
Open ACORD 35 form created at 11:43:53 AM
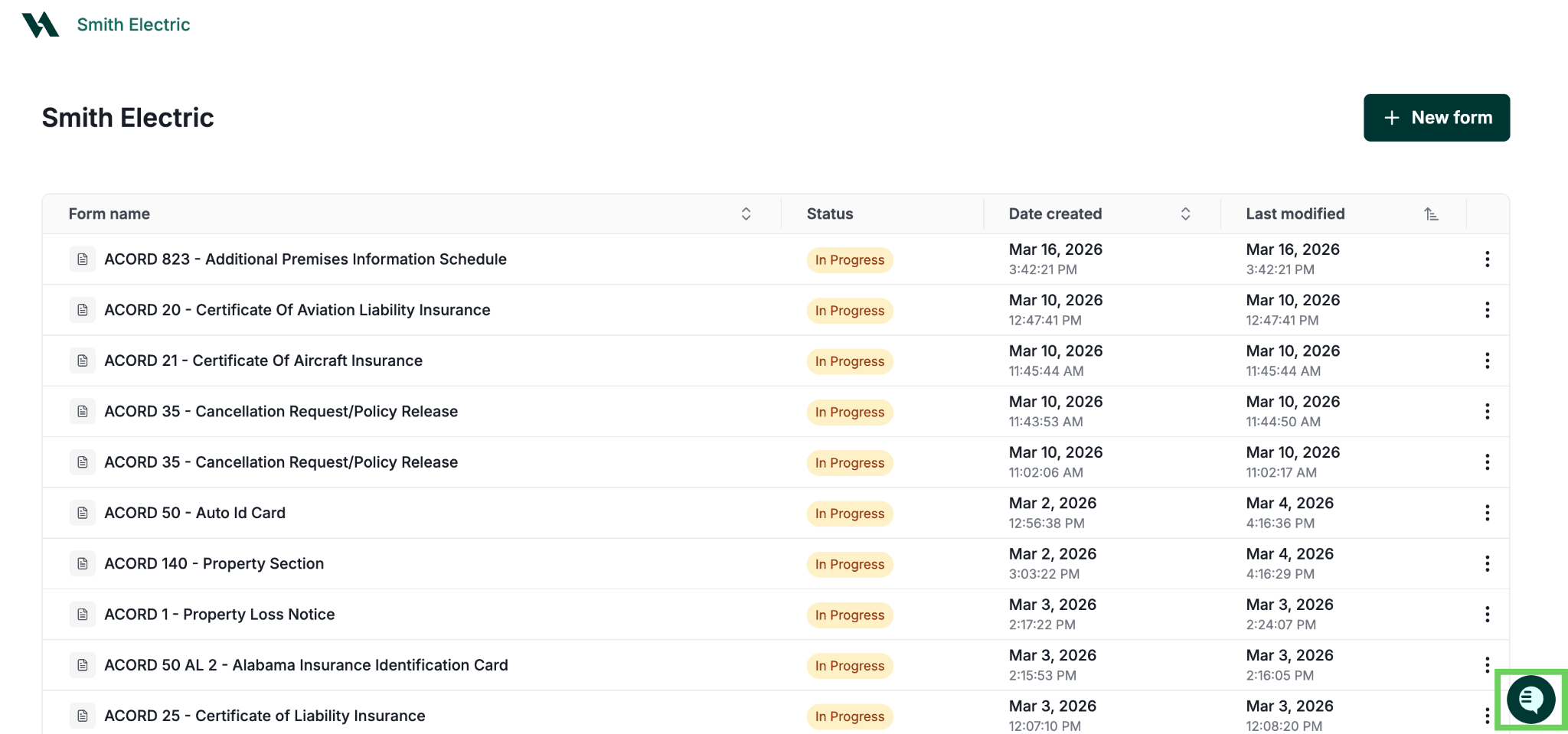(x=281, y=412)
